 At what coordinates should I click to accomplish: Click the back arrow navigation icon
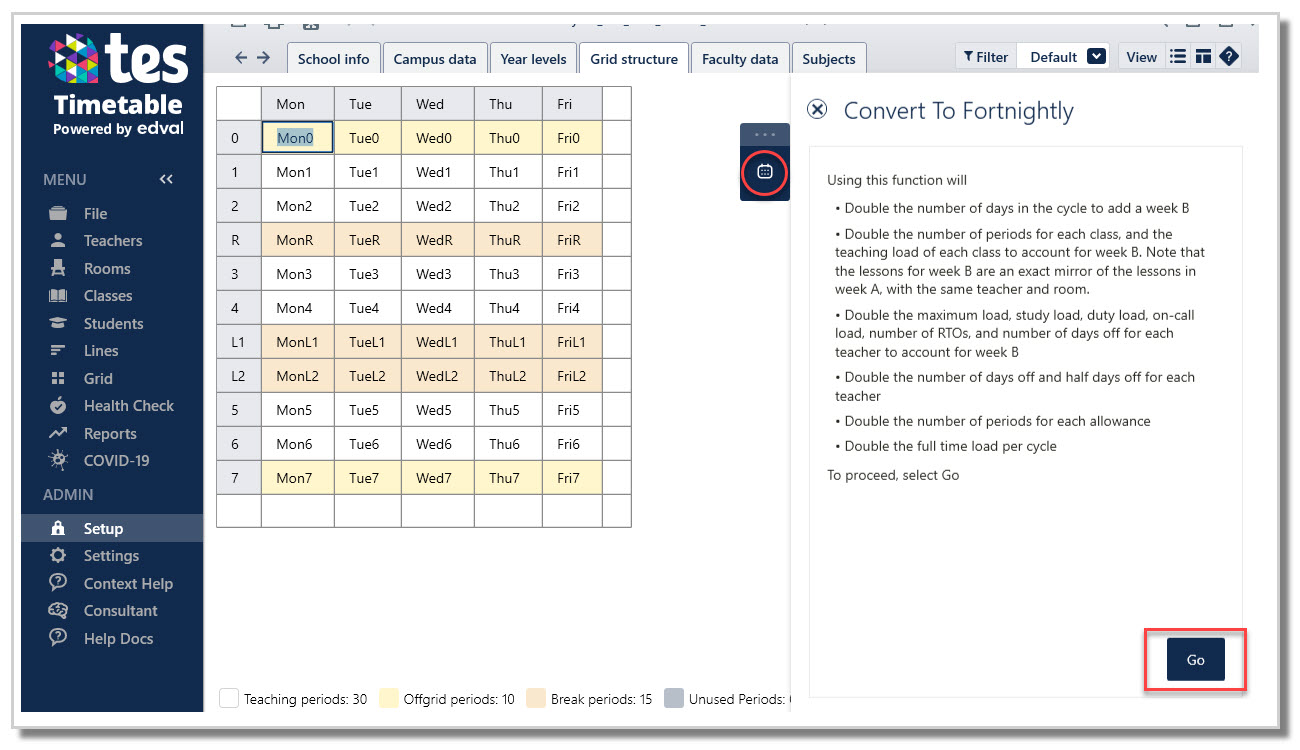click(x=241, y=58)
